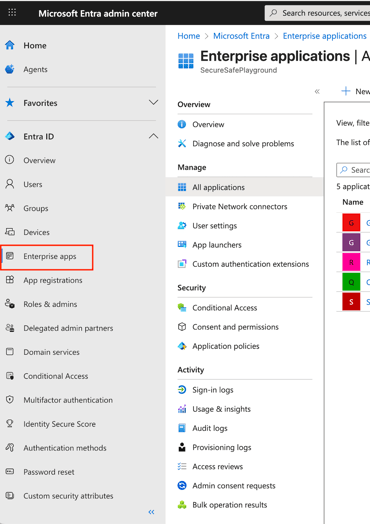Image resolution: width=370 pixels, height=524 pixels.
Task: Click the Admin consent requests icon
Action: [x=182, y=485]
